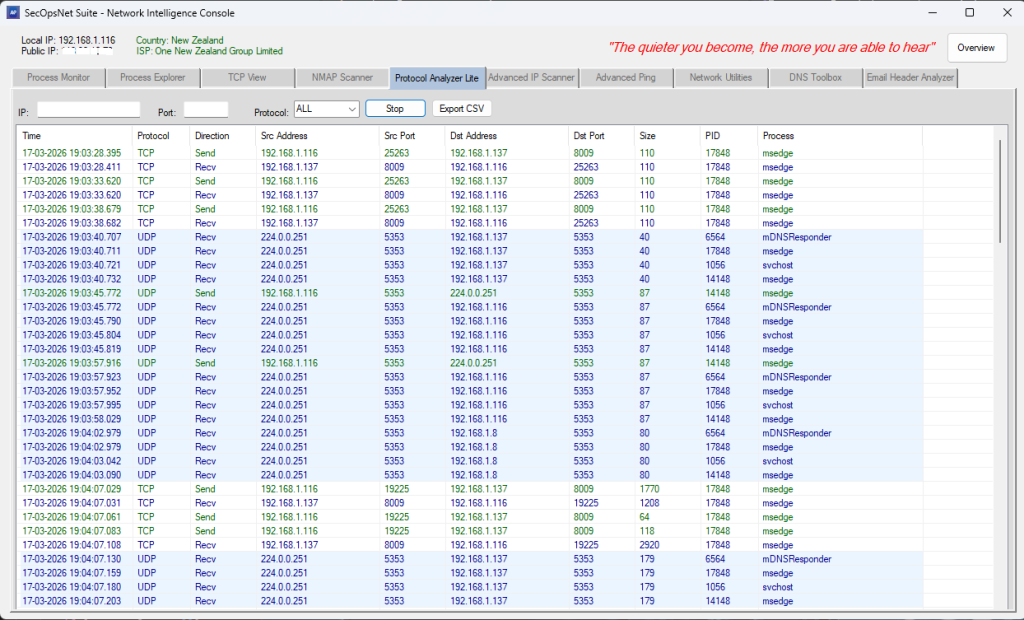The image size is (1024, 620).
Task: Switch to the Process Monitor tab
Action: click(x=58, y=78)
